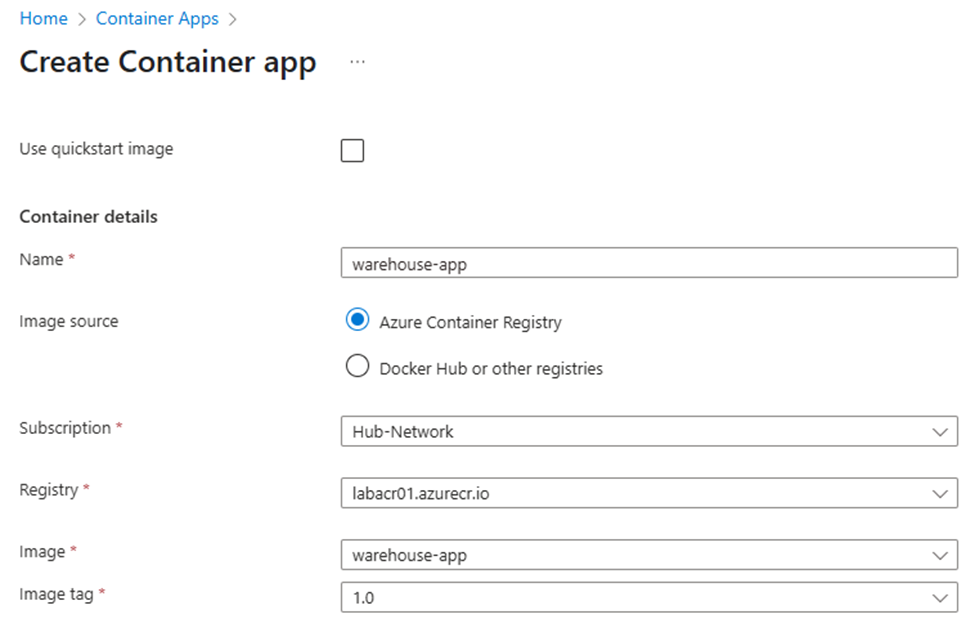This screenshot has width=975, height=619.
Task: Enable the Use quickstart image checkbox
Action: pos(353,151)
